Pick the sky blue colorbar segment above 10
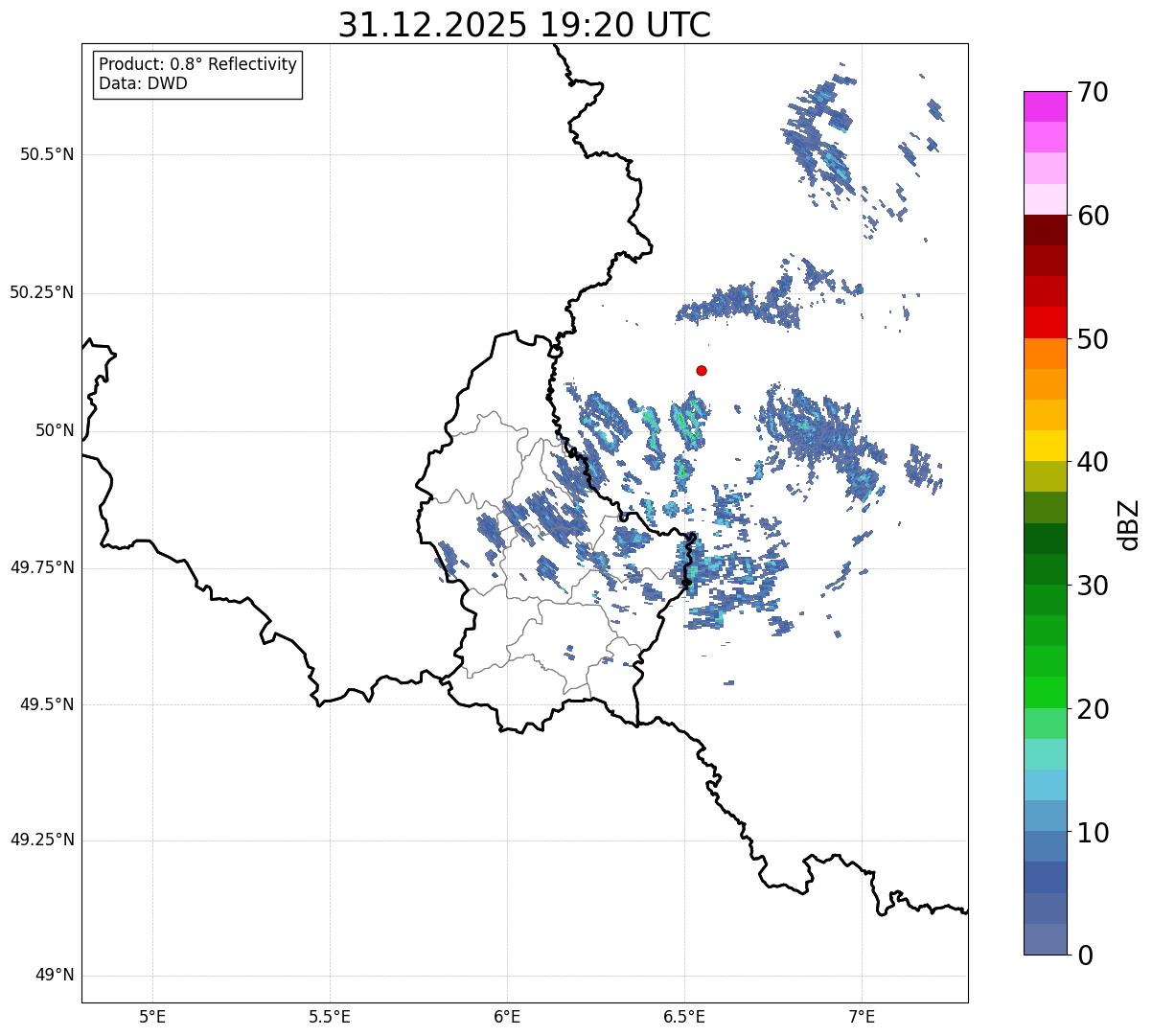1152x1036 pixels. (x=1046, y=785)
